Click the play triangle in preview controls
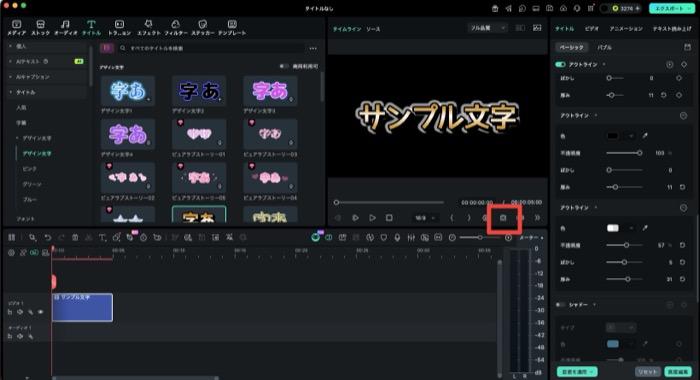The height and width of the screenshot is (380, 700). click(372, 218)
